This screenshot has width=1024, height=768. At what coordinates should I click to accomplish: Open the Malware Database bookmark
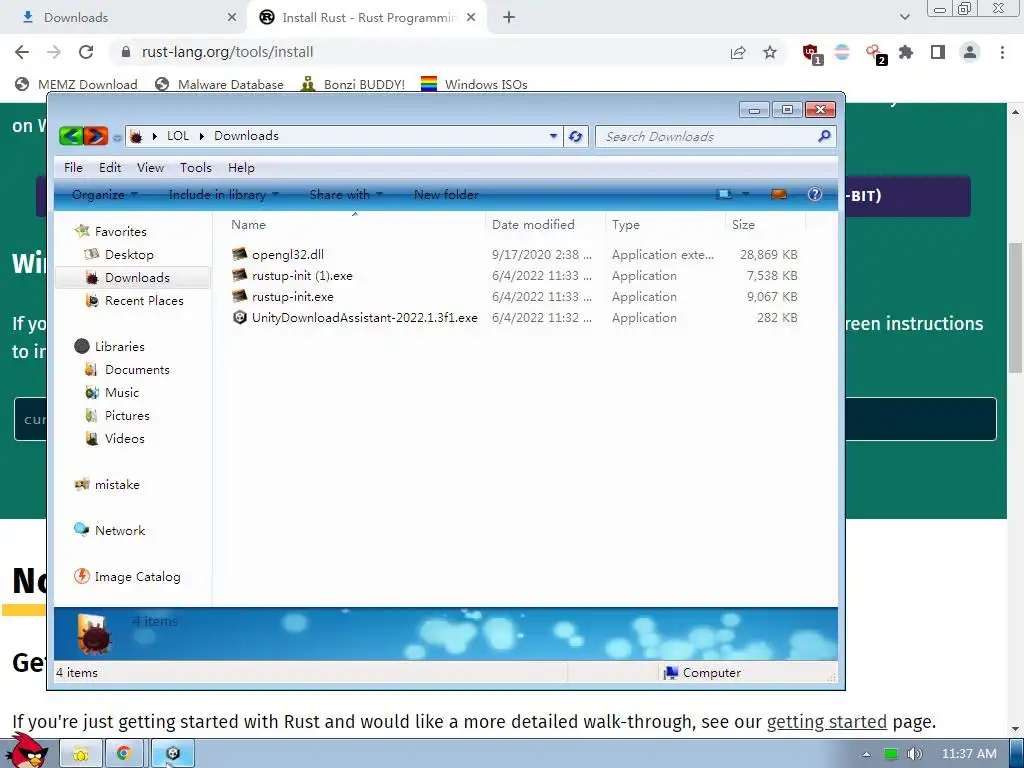(219, 84)
